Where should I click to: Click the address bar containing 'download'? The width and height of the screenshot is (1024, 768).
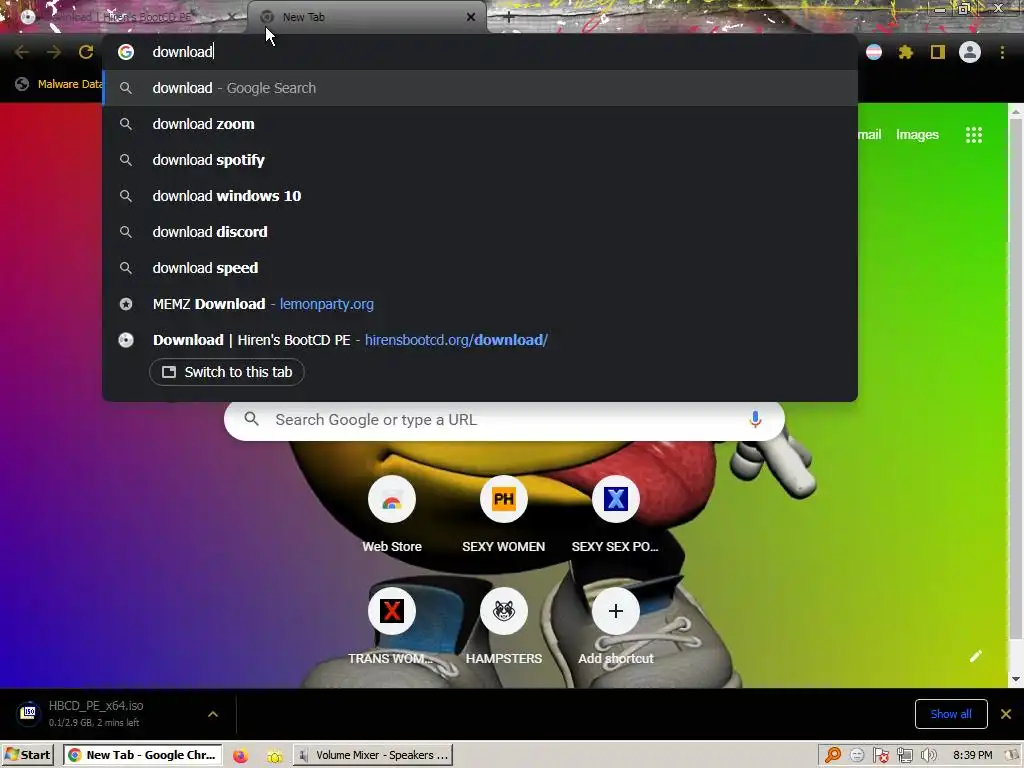480,52
